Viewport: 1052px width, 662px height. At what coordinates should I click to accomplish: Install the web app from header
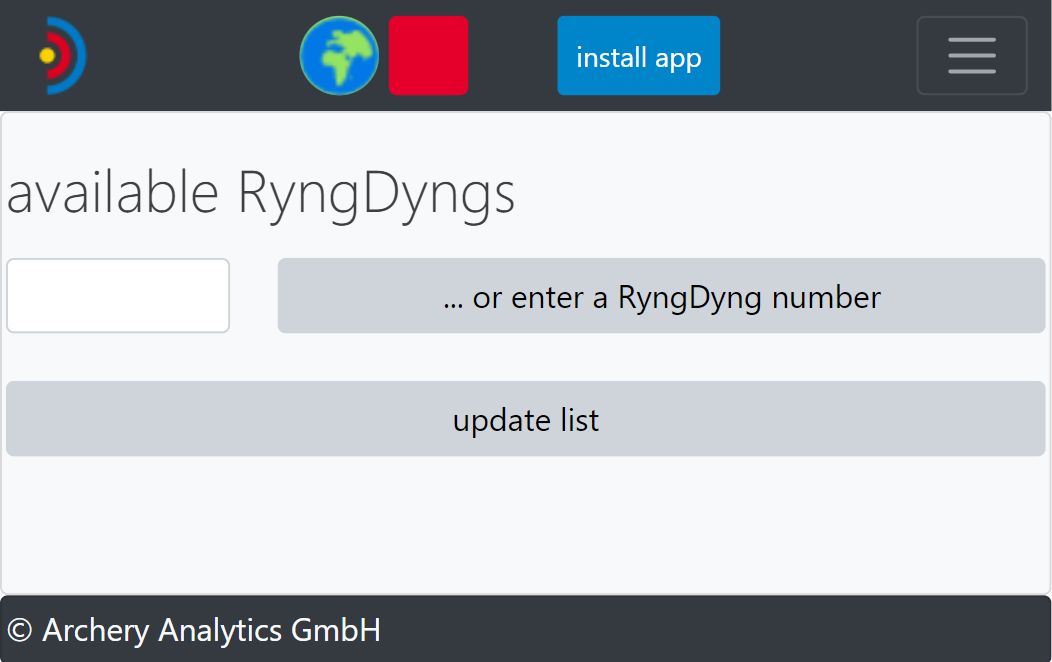tap(638, 56)
